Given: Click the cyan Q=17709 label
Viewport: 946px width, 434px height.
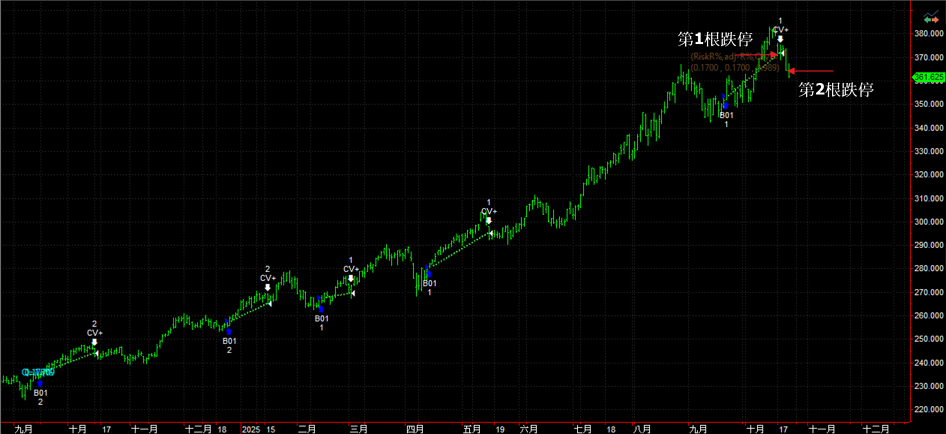Looking at the screenshot, I should (39, 372).
